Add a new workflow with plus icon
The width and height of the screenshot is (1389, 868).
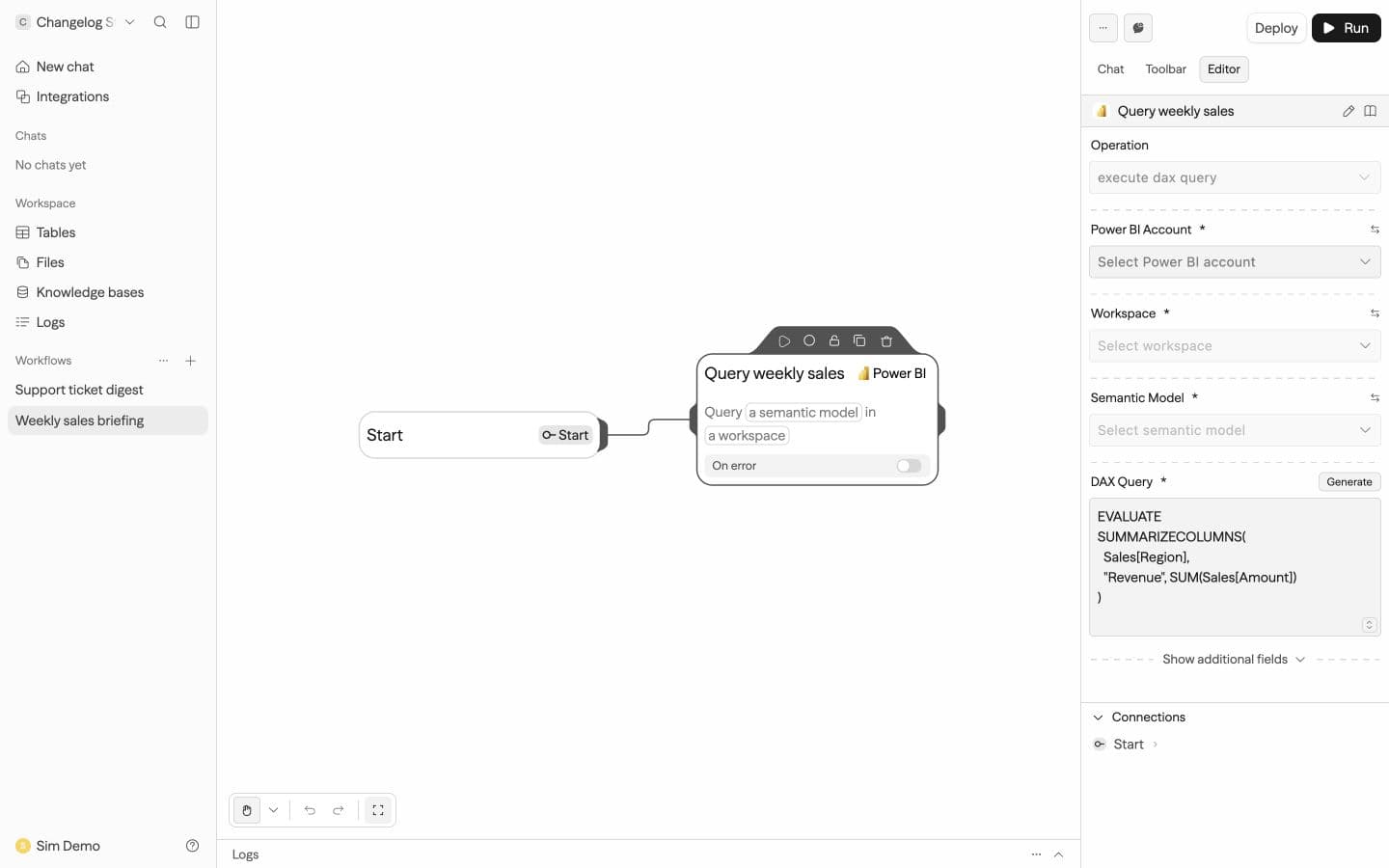(x=191, y=361)
